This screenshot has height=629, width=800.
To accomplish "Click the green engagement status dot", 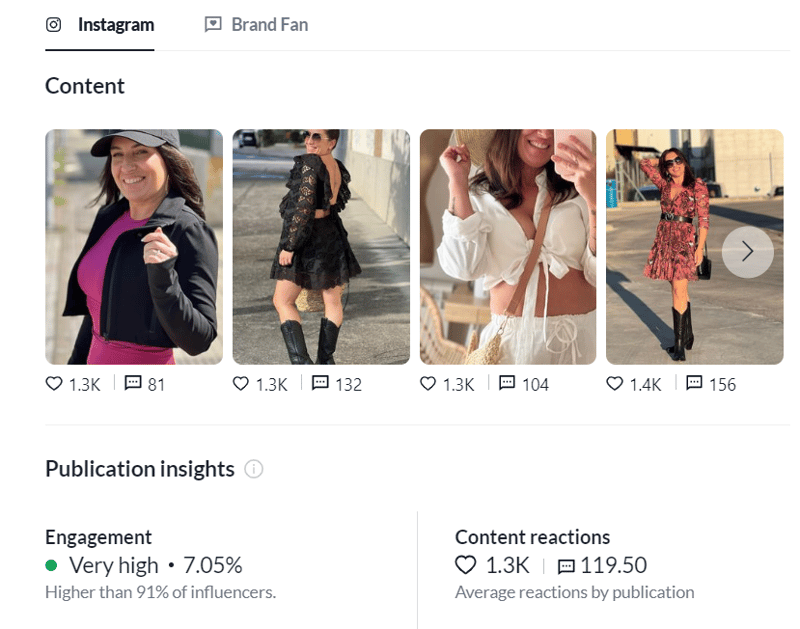I will [52, 565].
